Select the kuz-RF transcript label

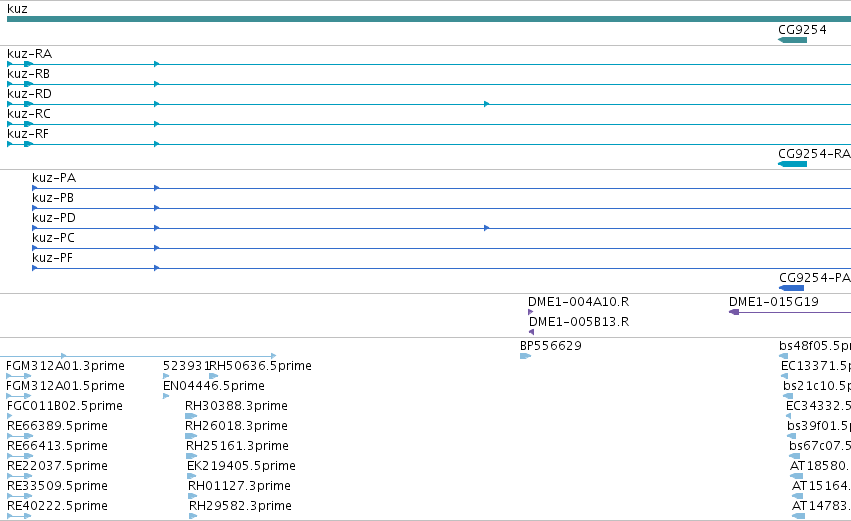tap(28, 134)
